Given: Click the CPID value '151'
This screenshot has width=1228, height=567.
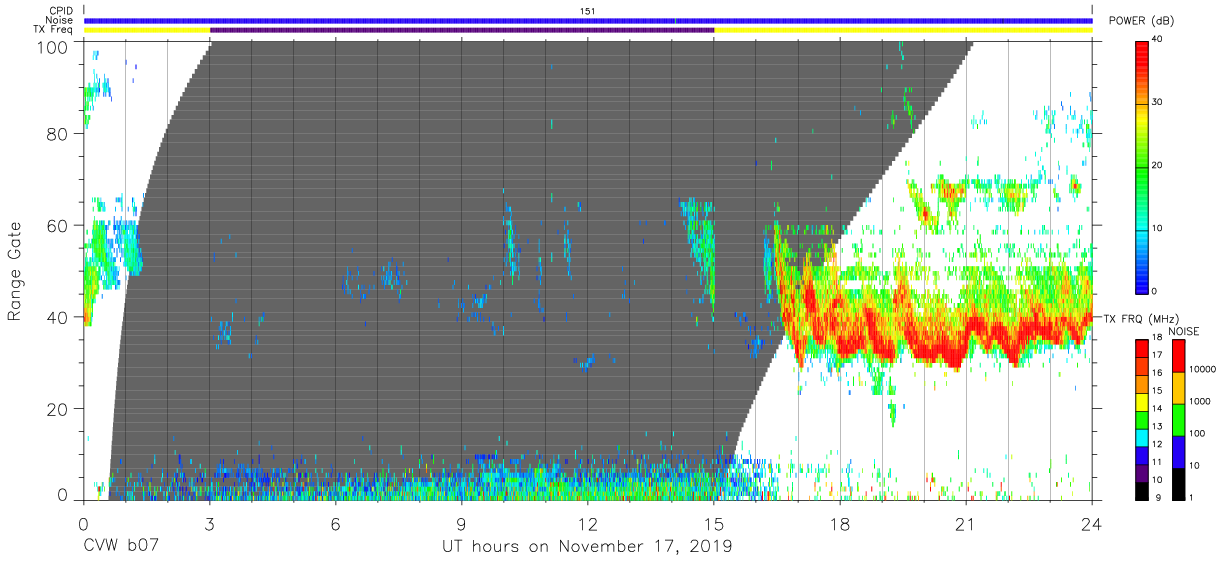Looking at the screenshot, I should pos(588,11).
